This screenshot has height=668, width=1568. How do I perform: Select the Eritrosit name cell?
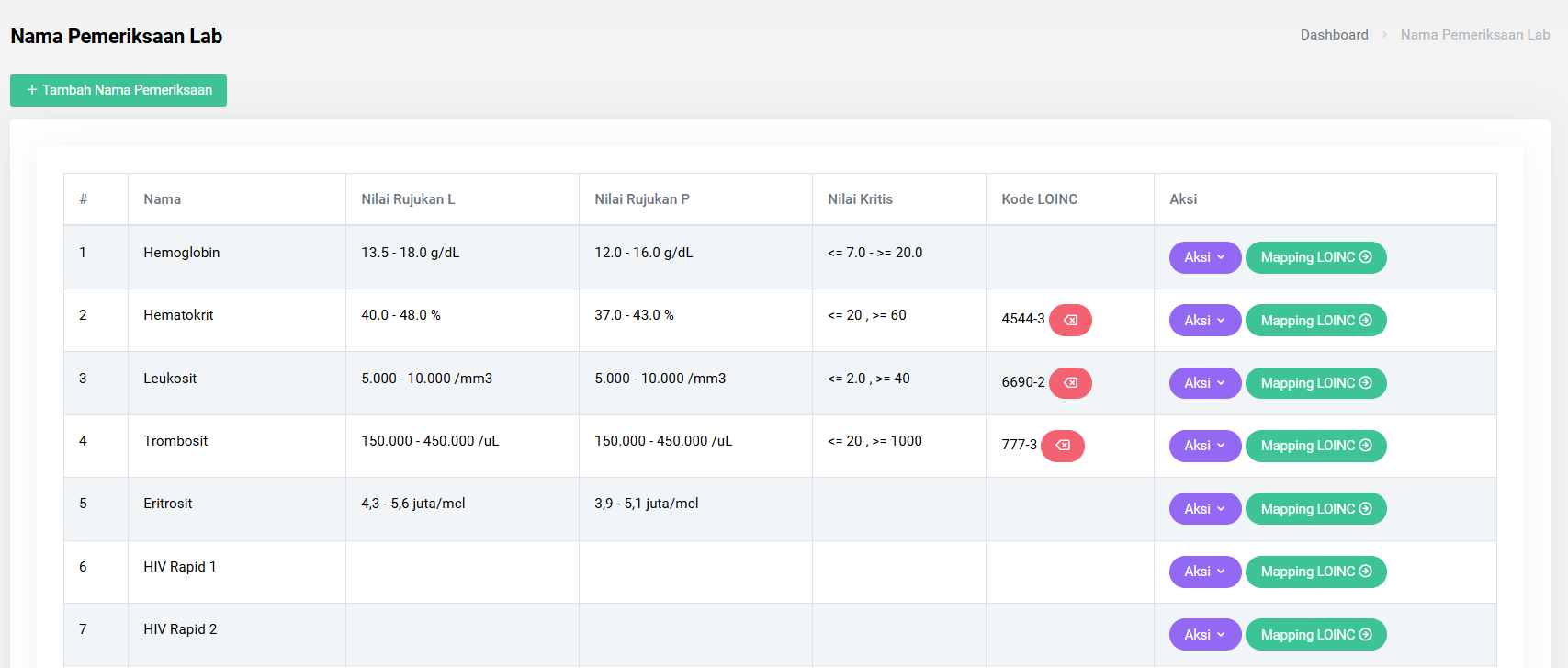pyautogui.click(x=237, y=509)
